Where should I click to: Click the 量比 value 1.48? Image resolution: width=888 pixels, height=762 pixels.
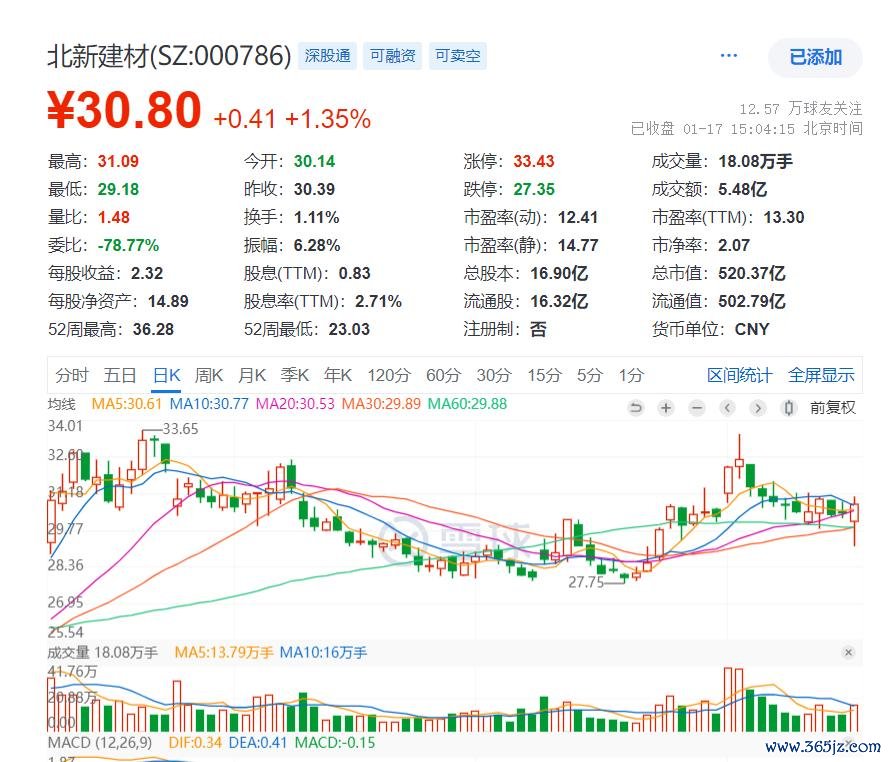(114, 217)
